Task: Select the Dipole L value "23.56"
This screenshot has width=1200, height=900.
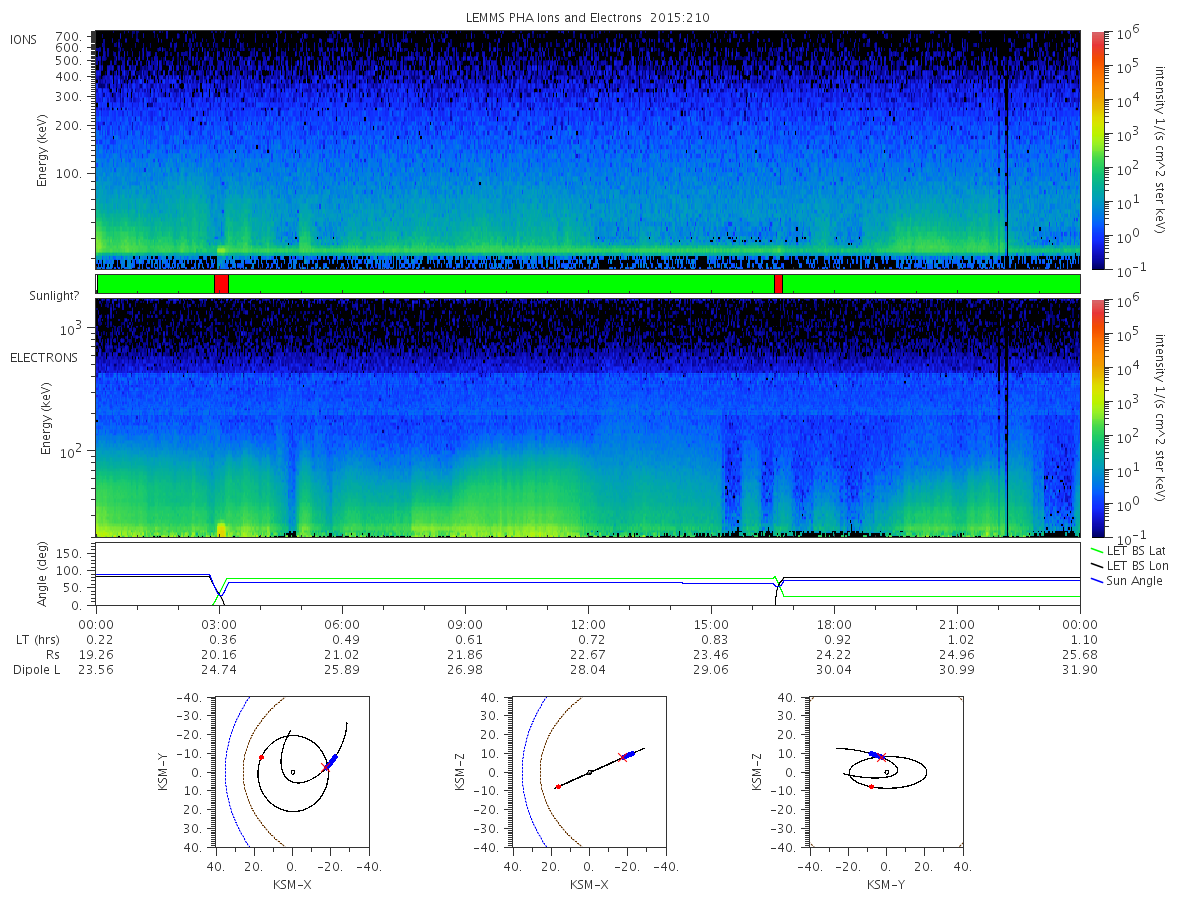Action: click(96, 669)
